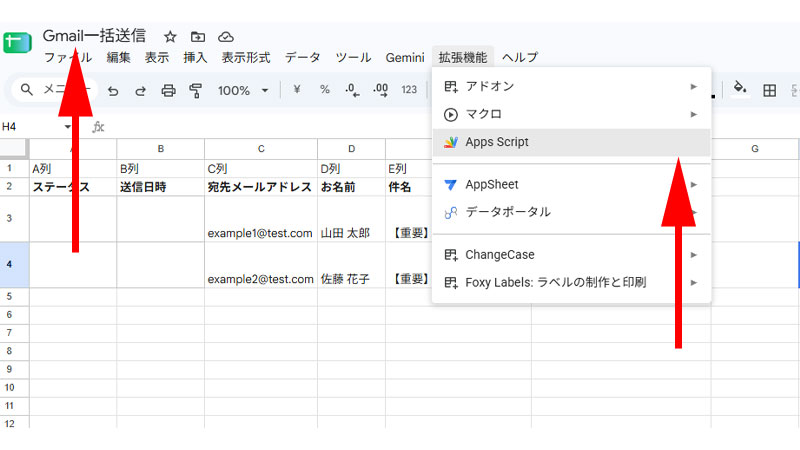Select cell example2@test.com

(x=261, y=265)
